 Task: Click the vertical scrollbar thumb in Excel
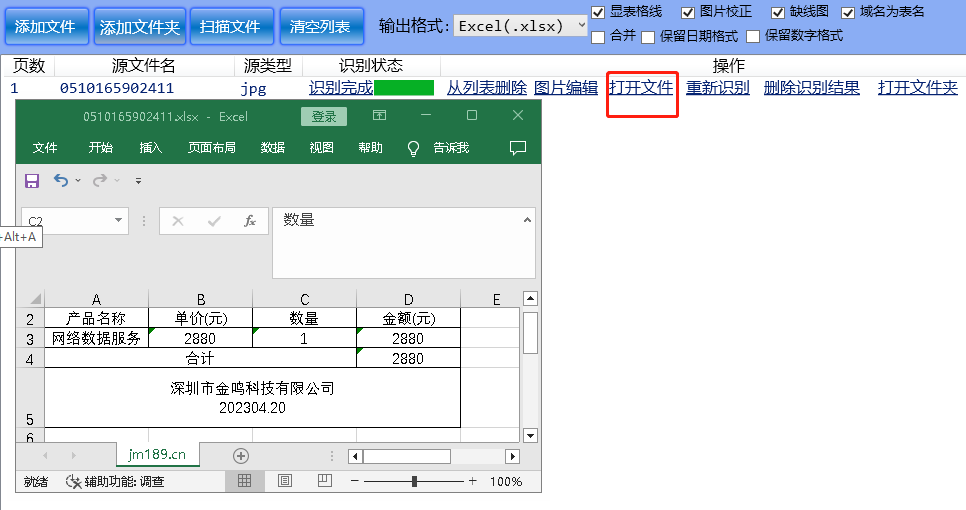click(x=530, y=333)
